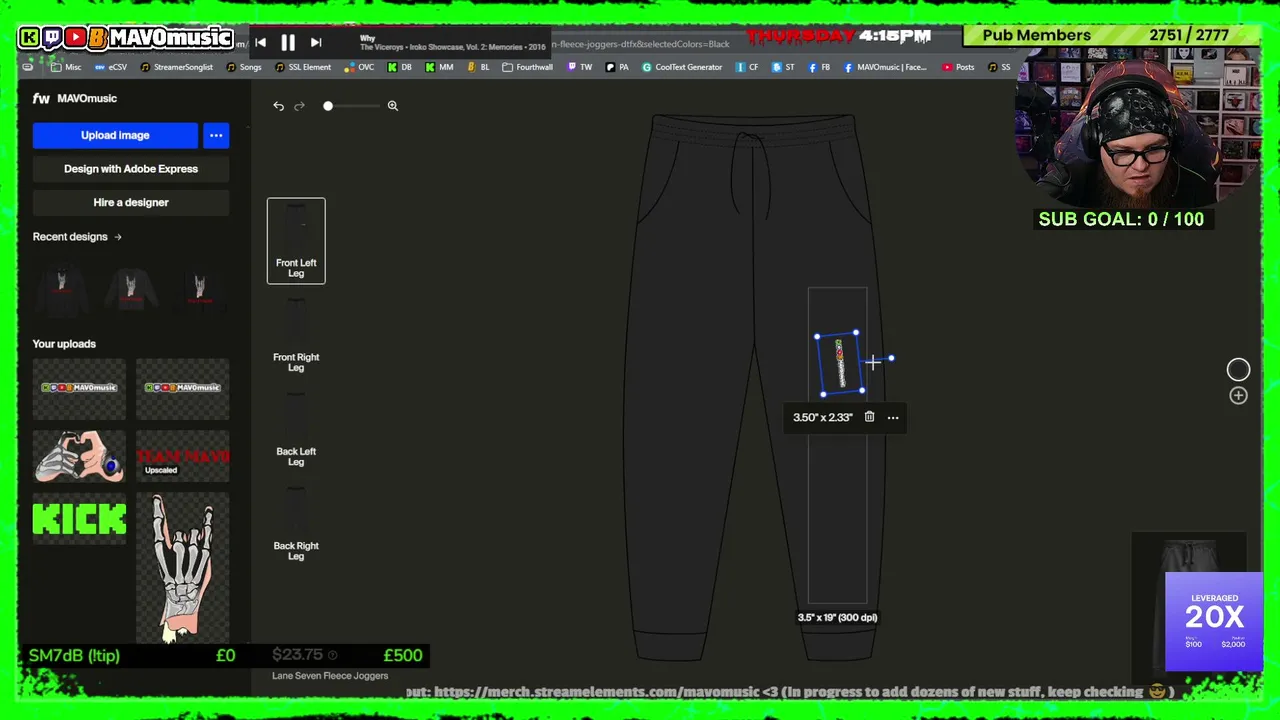Select the Front Left Leg placement
Screen dimensions: 1280x720
(x=296, y=241)
